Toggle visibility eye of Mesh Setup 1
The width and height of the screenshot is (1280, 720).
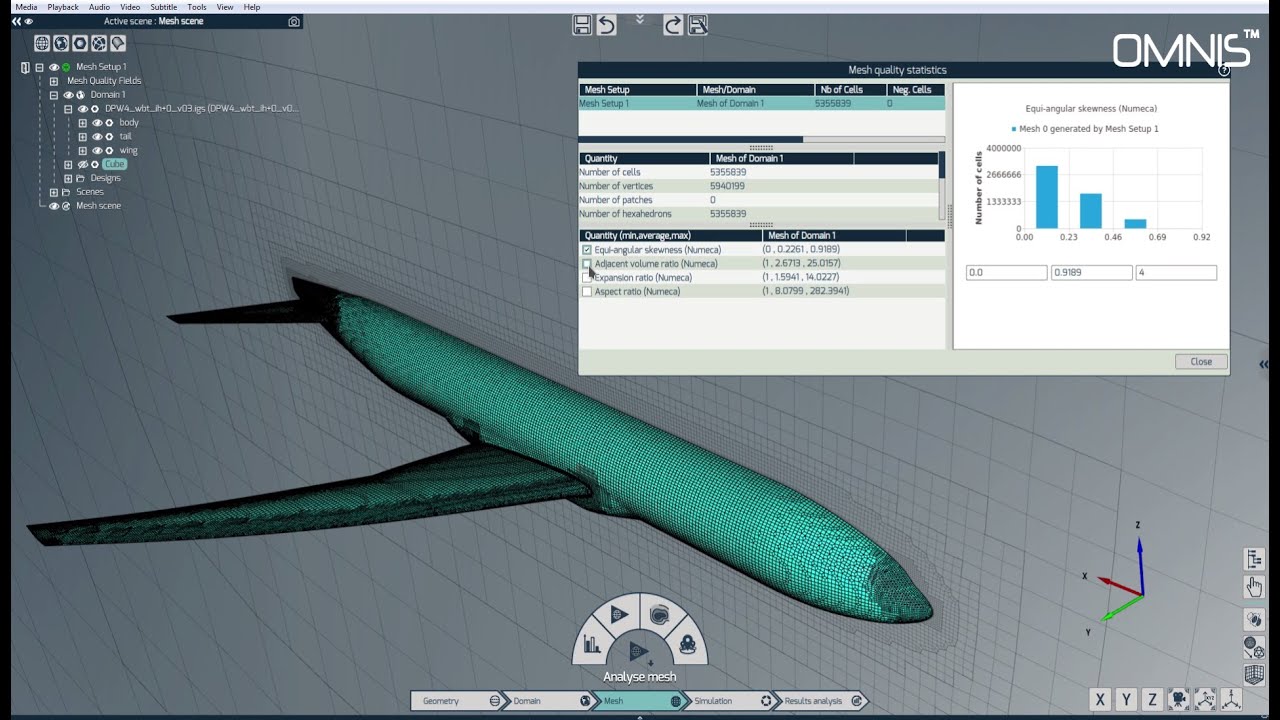pyautogui.click(x=54, y=67)
